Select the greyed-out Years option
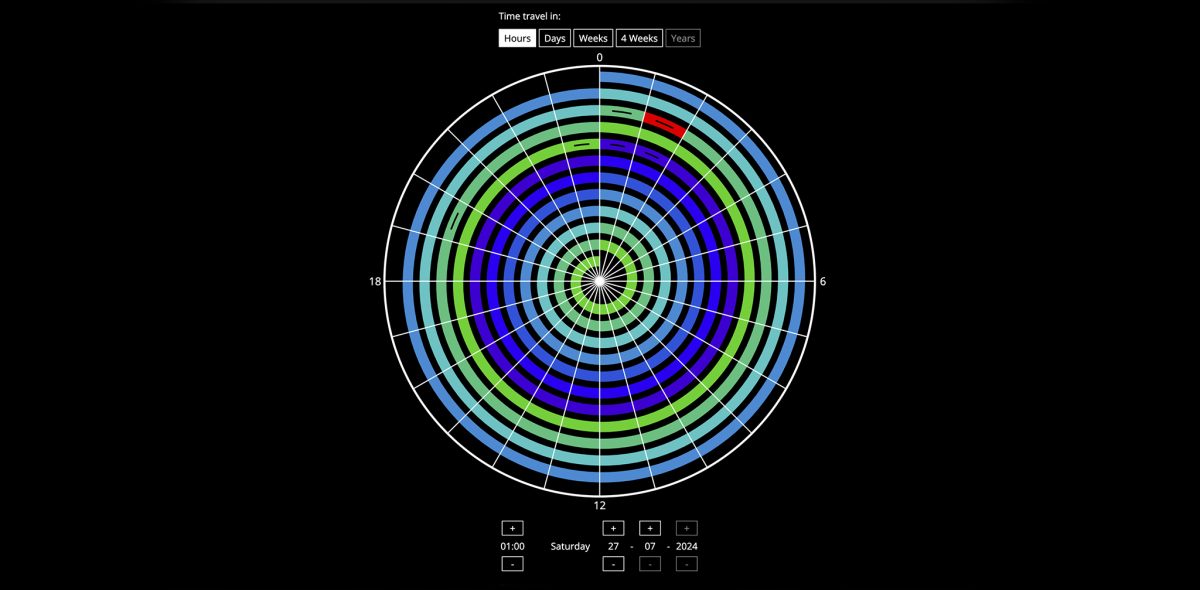Screen dimensions: 1200x590 pyautogui.click(x=683, y=38)
